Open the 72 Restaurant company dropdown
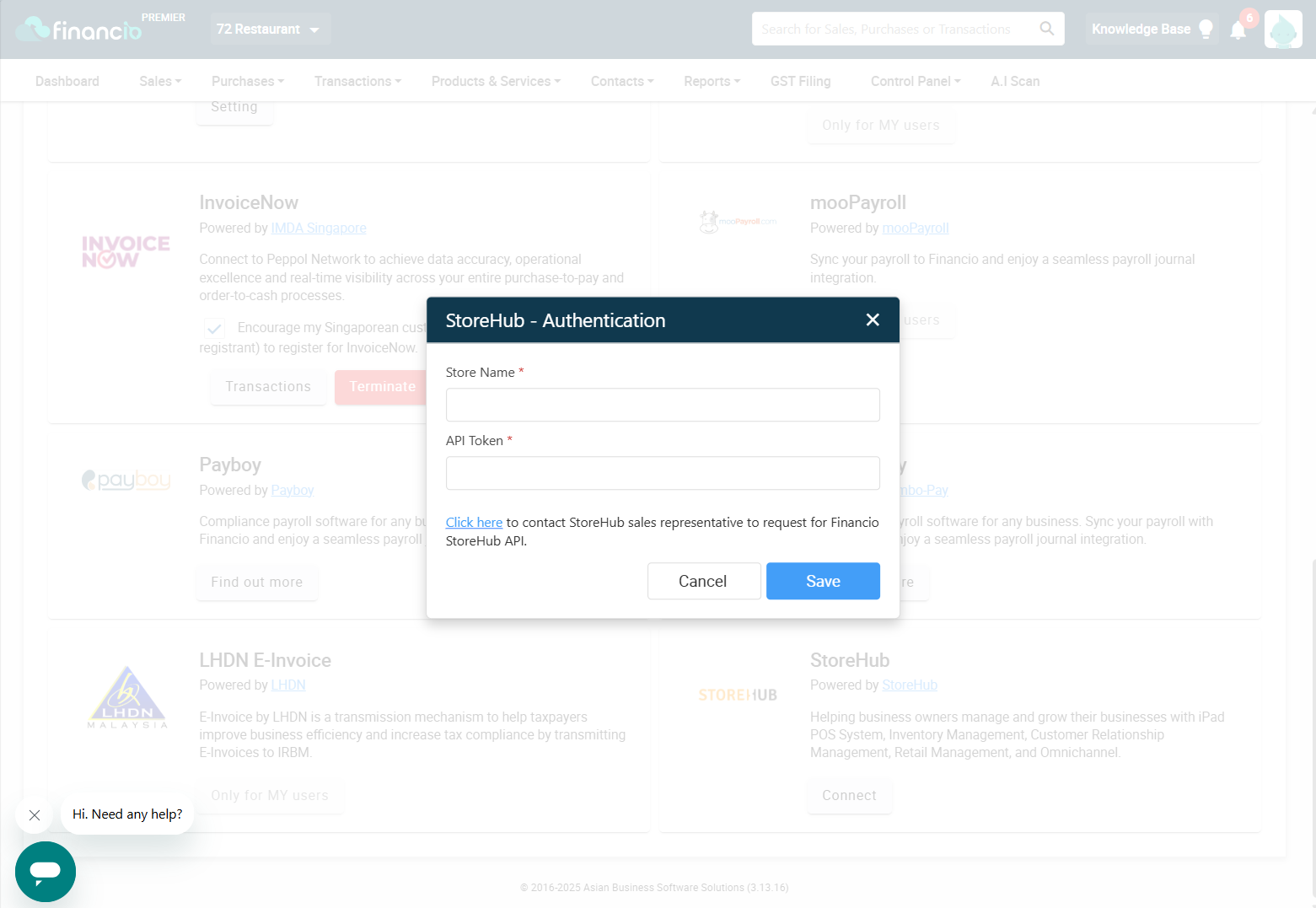This screenshot has width=1316, height=908. click(271, 29)
